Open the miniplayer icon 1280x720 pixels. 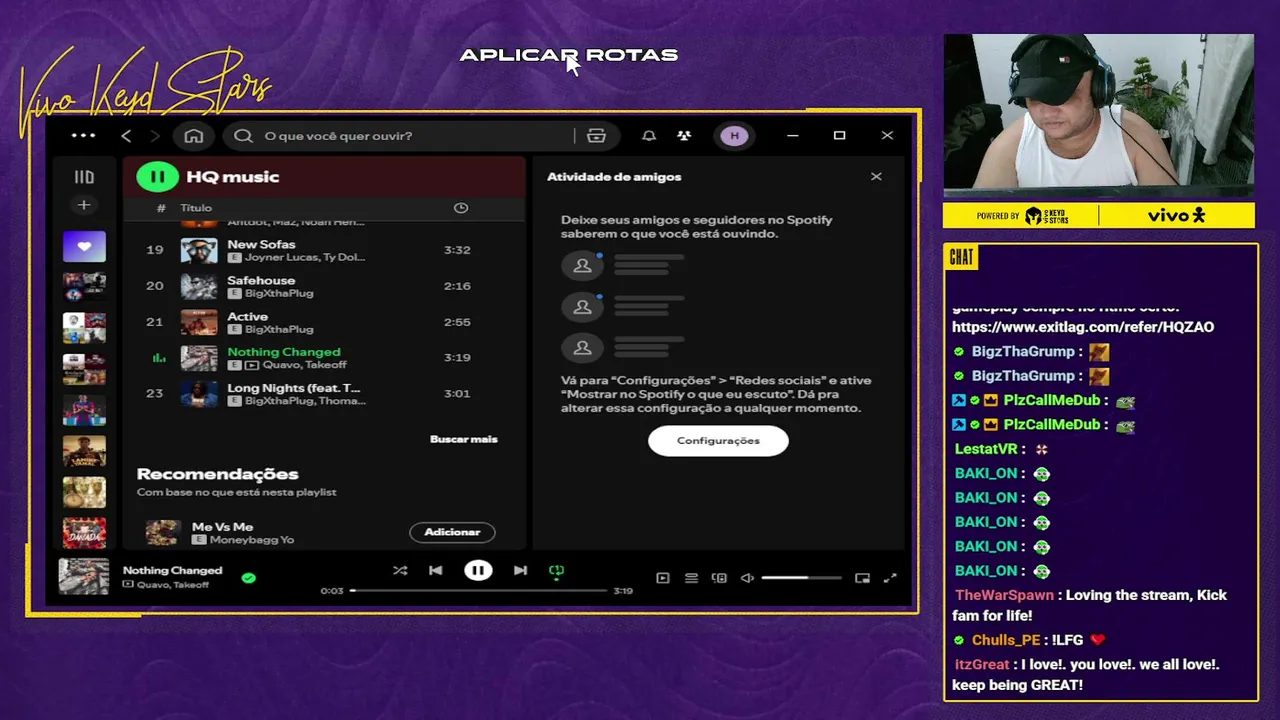click(x=862, y=578)
